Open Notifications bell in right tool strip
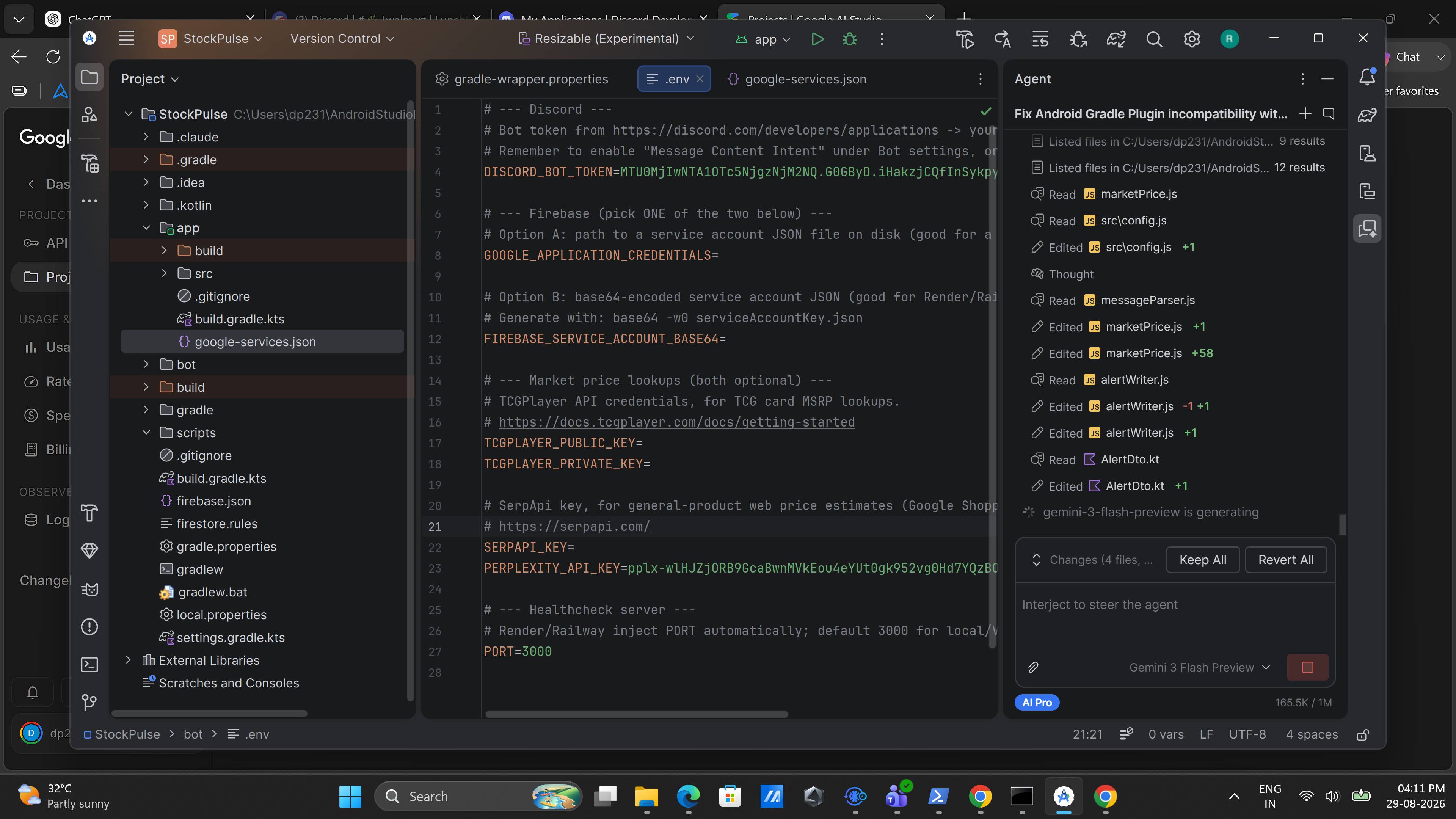Image resolution: width=1456 pixels, height=819 pixels. [x=1367, y=77]
